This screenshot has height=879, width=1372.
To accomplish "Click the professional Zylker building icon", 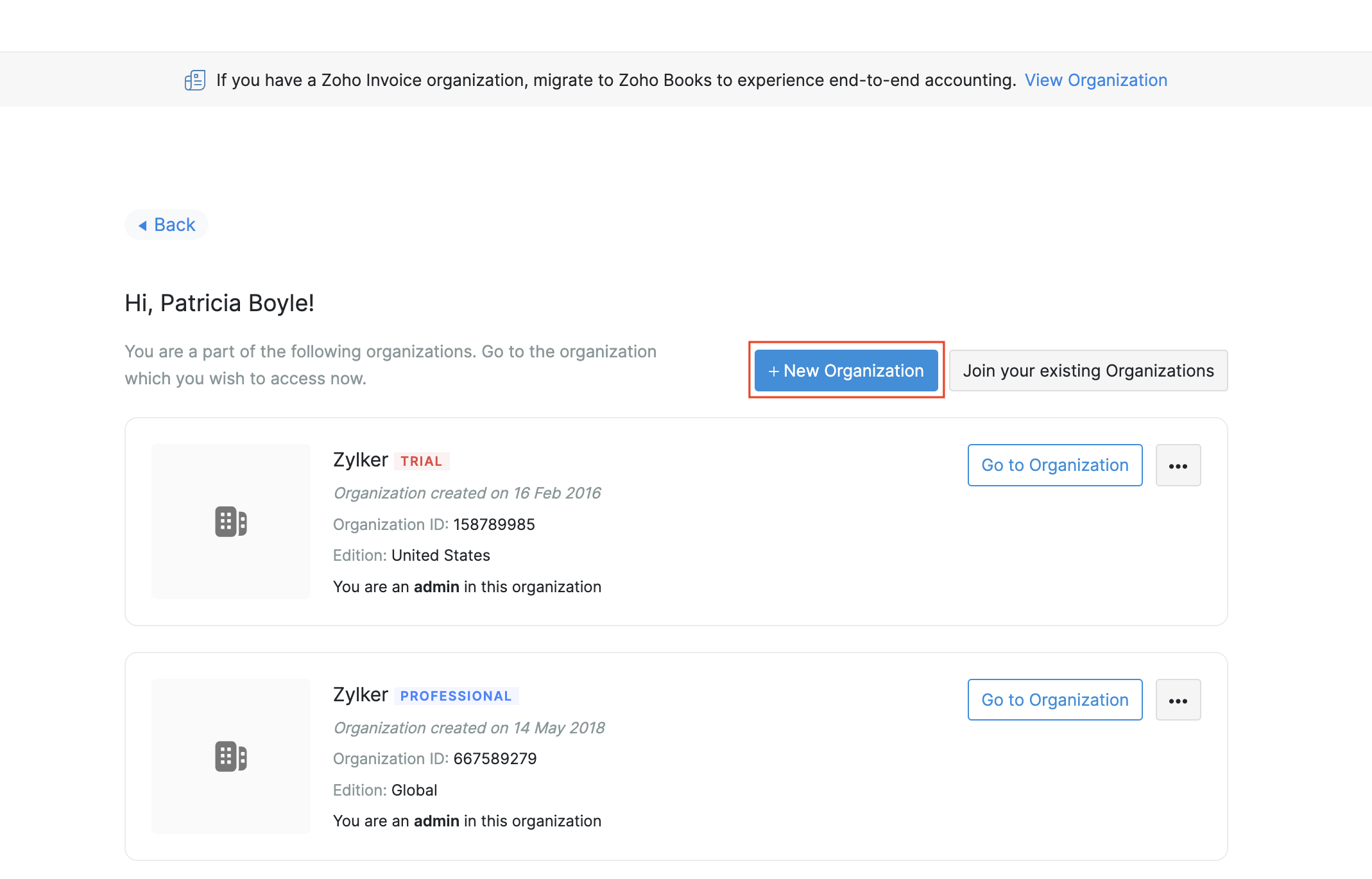I will pos(231,756).
